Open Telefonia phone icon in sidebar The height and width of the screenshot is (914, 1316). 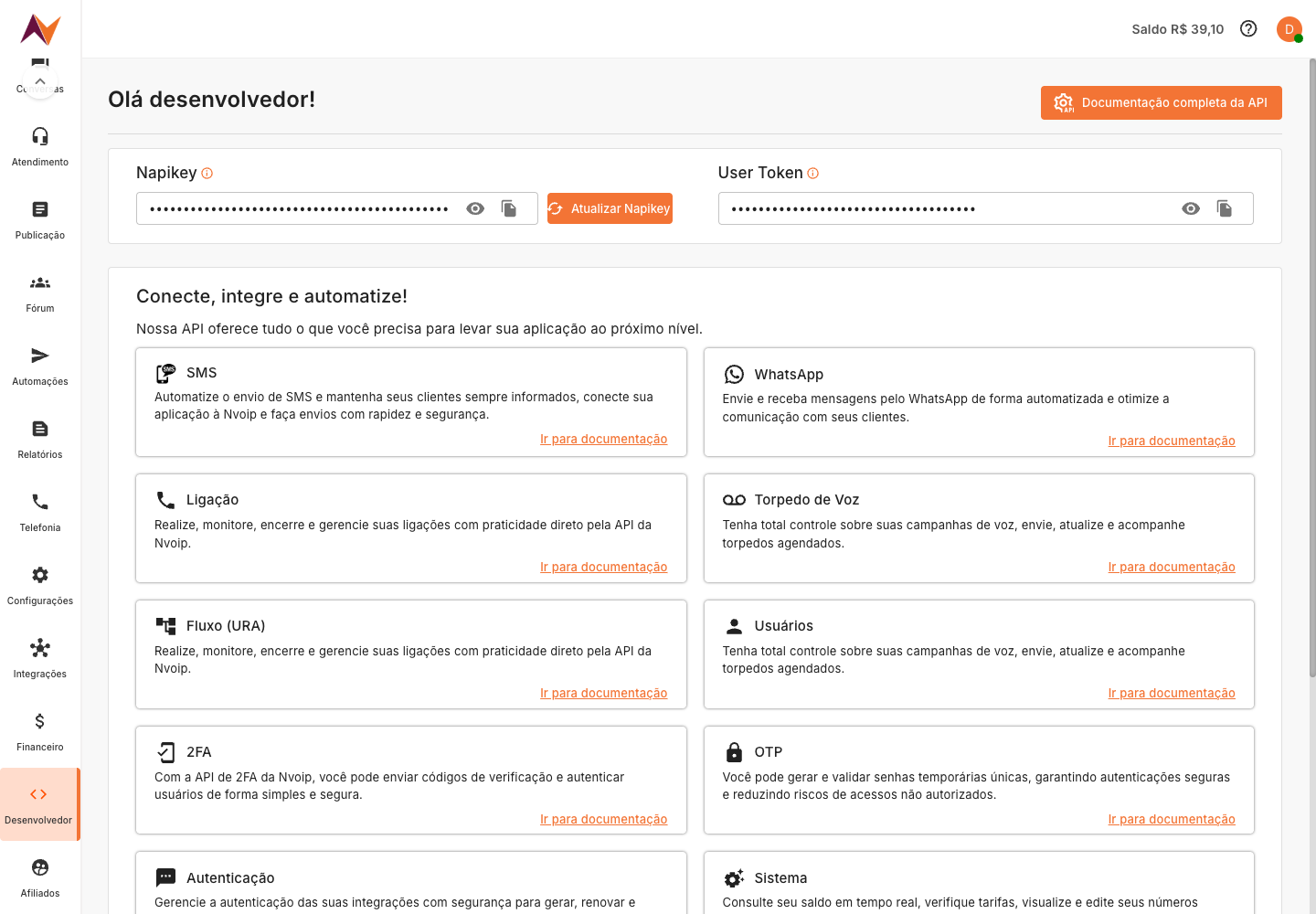pos(40,502)
